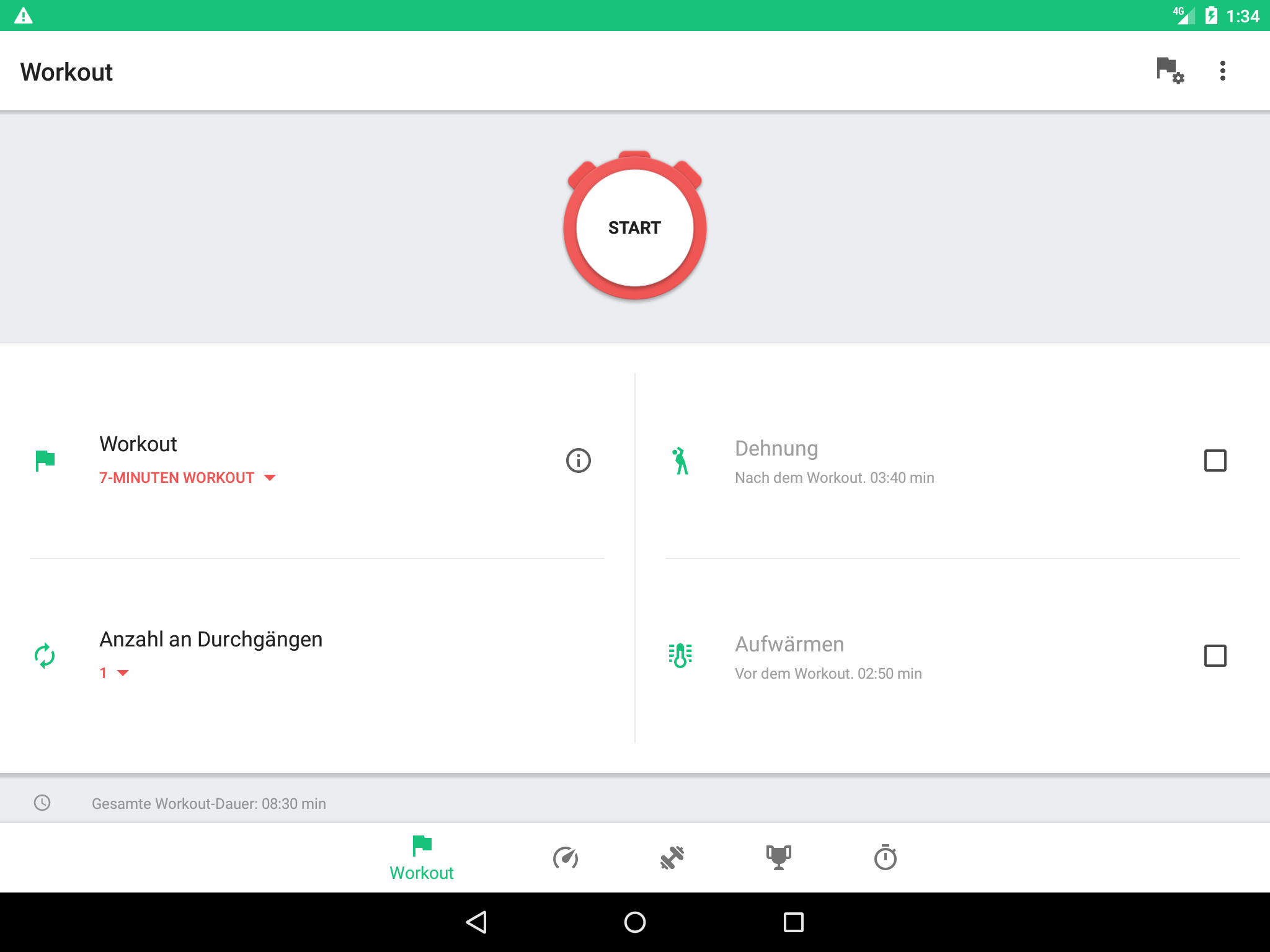The width and height of the screenshot is (1270, 952).
Task: Open the three-dot overflow menu
Action: click(1222, 71)
